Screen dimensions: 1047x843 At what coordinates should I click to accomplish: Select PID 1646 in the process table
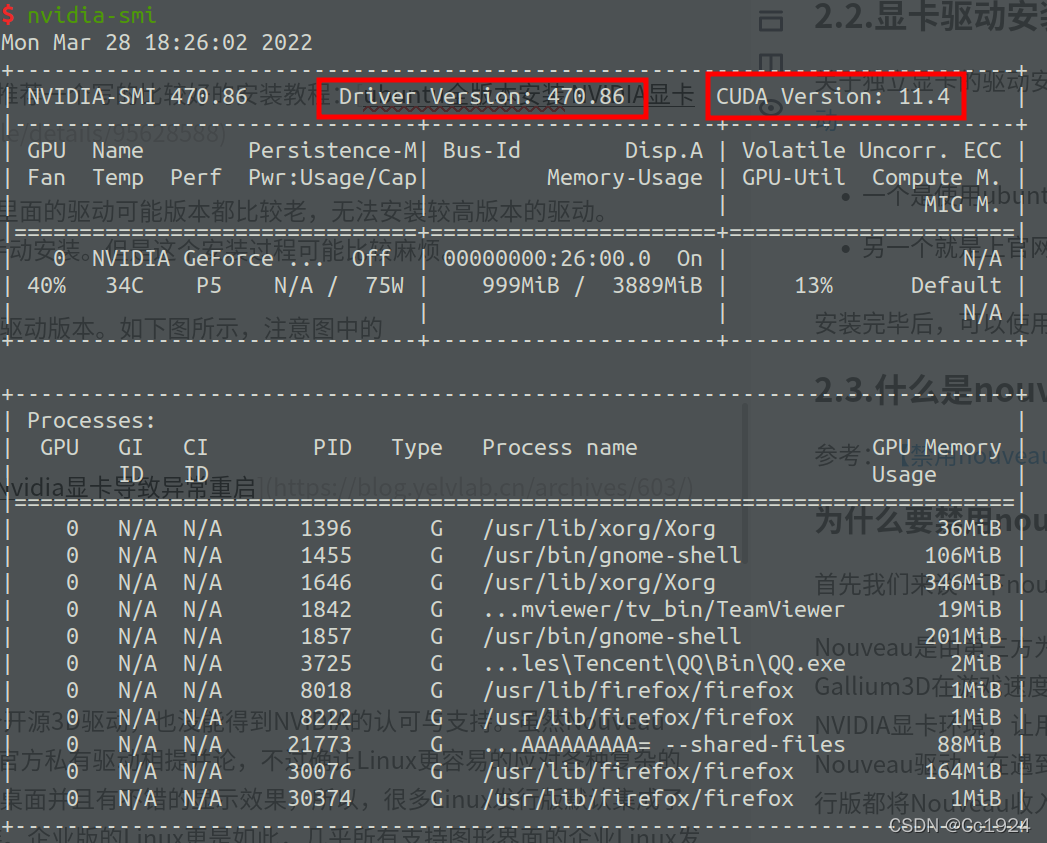pyautogui.click(x=326, y=582)
